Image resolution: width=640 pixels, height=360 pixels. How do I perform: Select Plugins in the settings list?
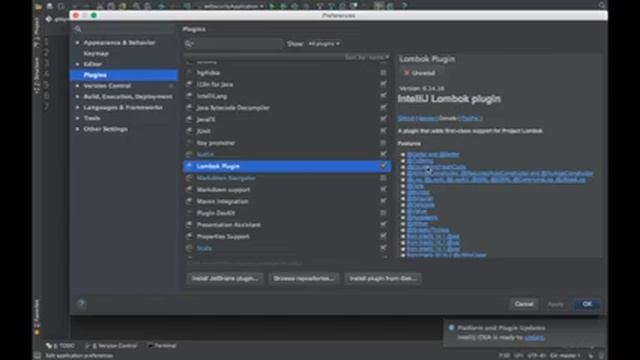pyautogui.click(x=124, y=75)
